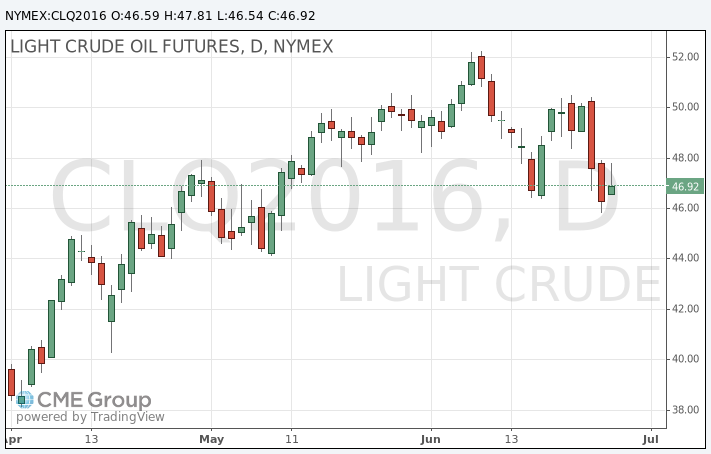
Task: Click the 44.00 price axis label
Action: point(685,258)
